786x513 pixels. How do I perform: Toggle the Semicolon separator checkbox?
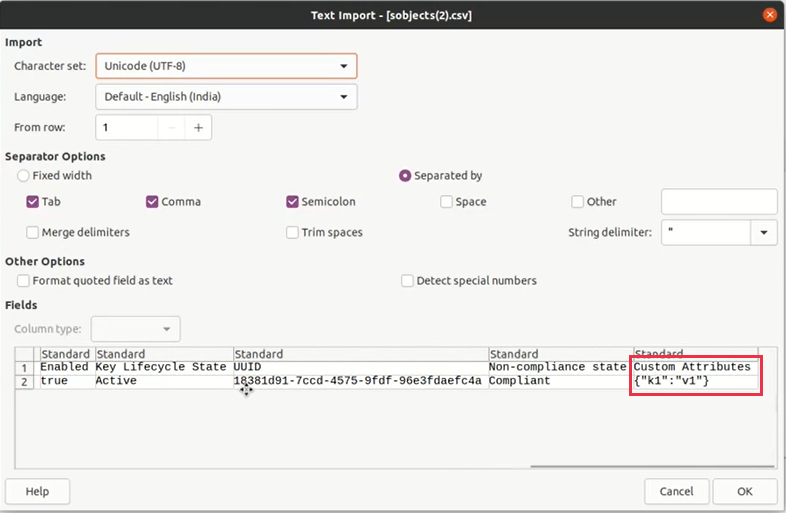pyautogui.click(x=293, y=202)
